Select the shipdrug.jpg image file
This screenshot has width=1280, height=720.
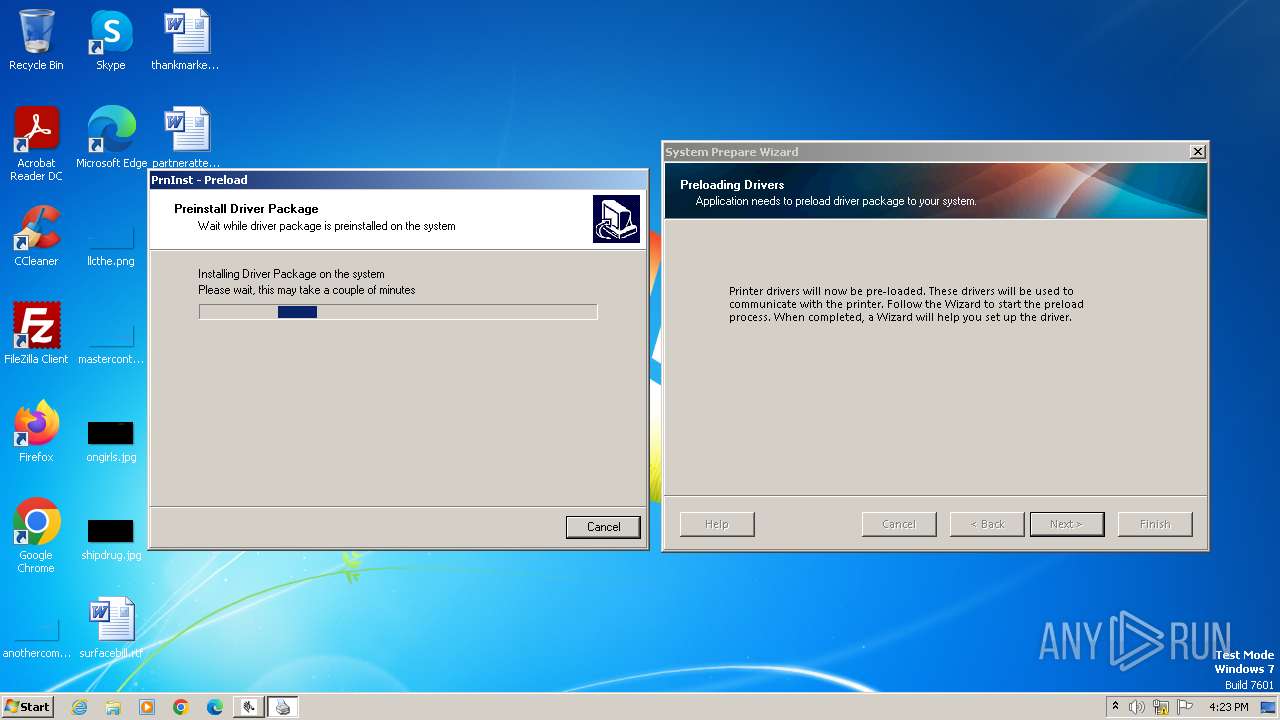[x=110, y=540]
